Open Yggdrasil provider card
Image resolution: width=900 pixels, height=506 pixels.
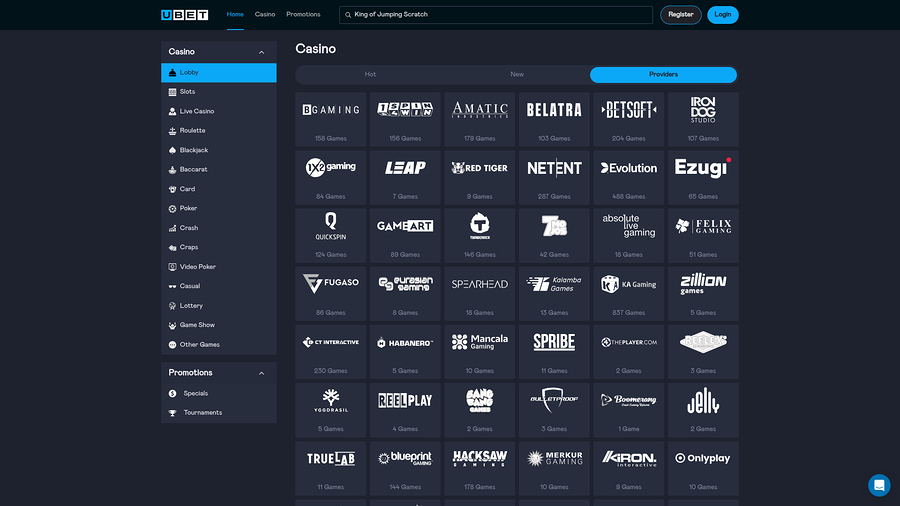(331, 410)
